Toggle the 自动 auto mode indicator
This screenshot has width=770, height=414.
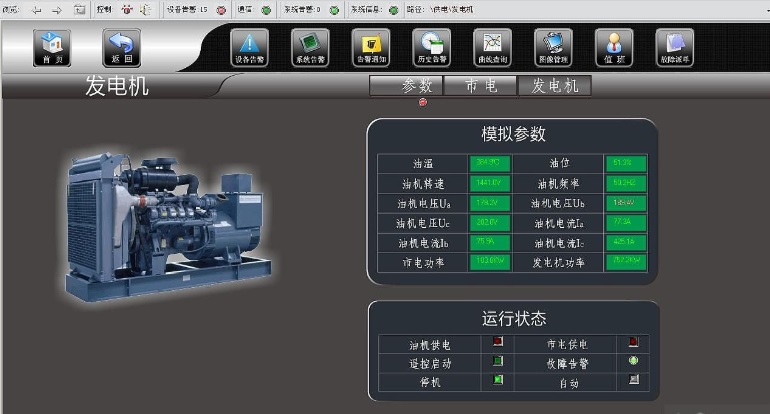tap(633, 380)
